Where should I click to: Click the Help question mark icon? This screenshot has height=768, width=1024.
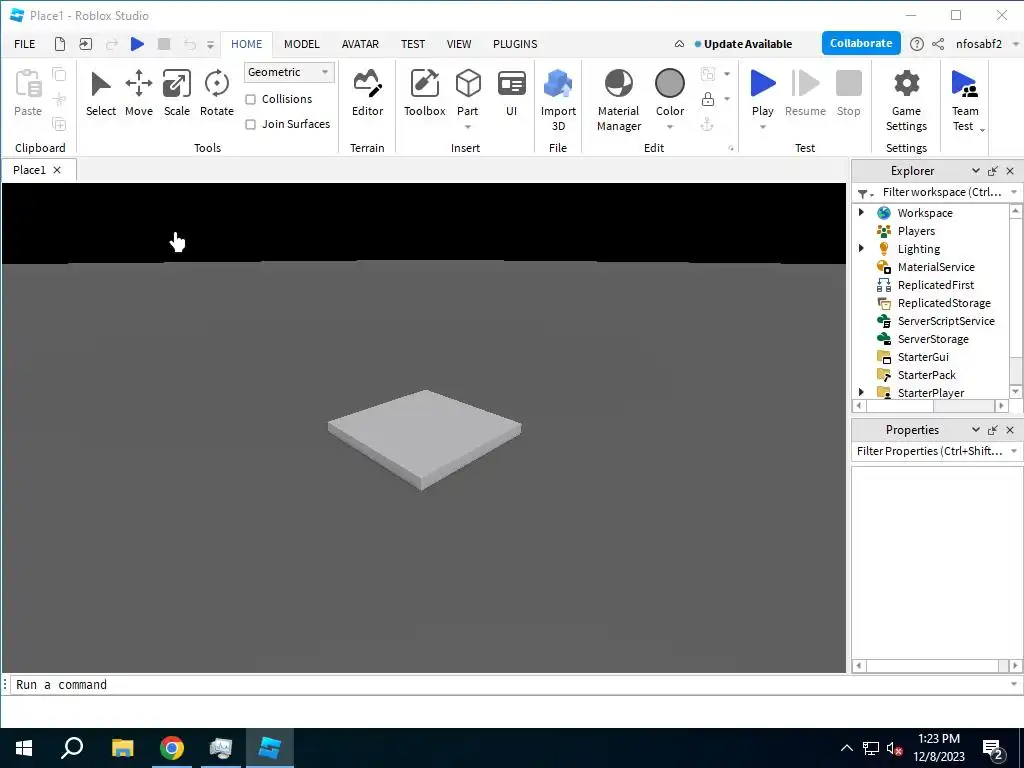917,44
